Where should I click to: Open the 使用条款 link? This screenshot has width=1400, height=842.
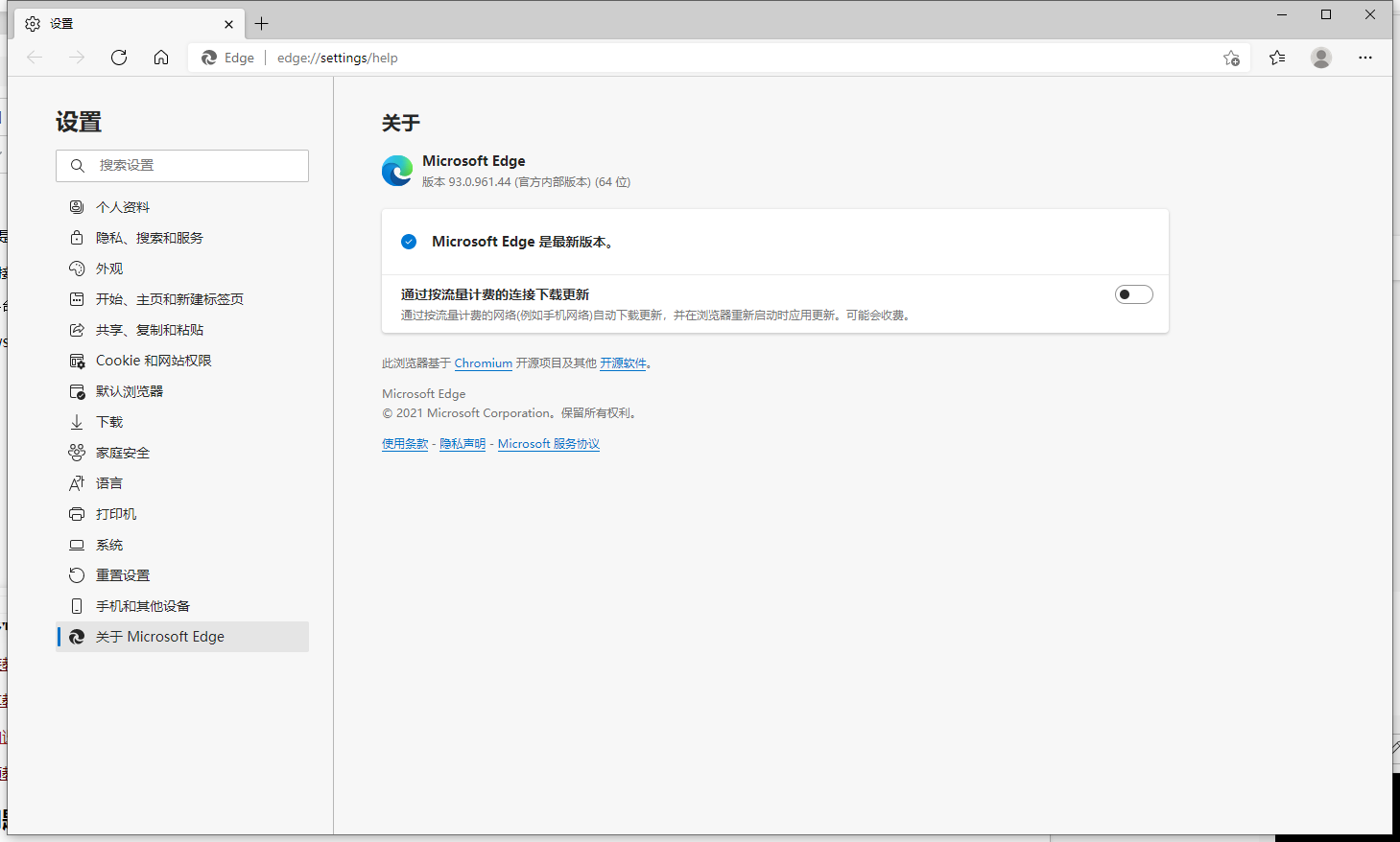coord(405,444)
